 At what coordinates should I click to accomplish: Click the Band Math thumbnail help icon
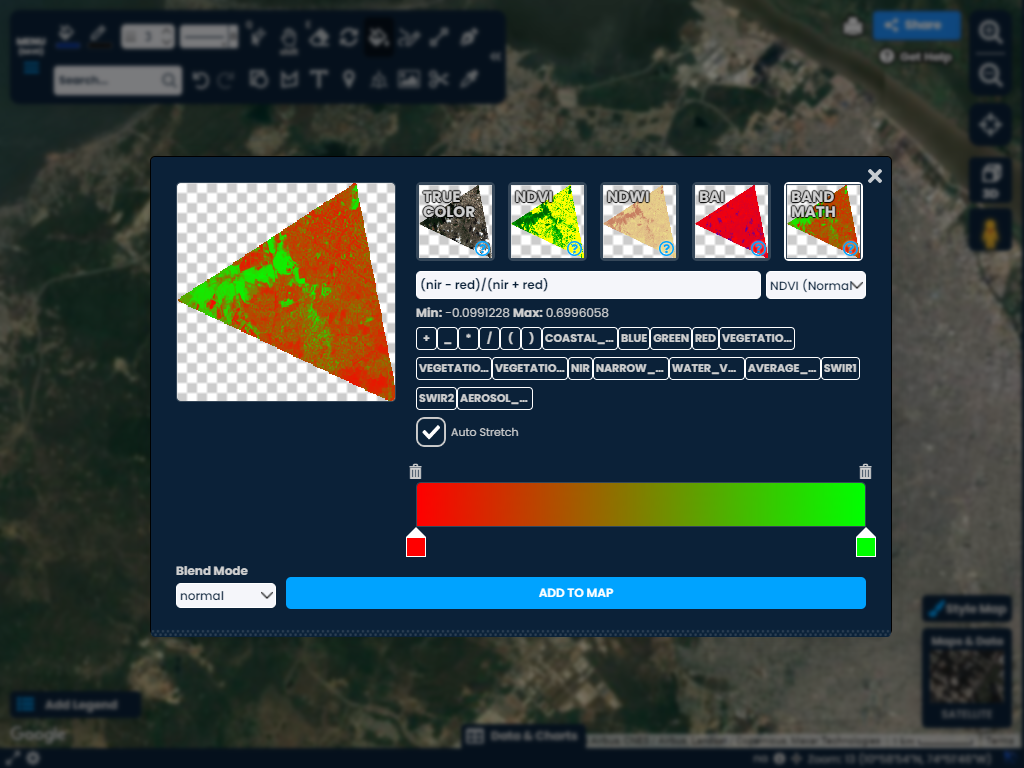(x=850, y=248)
